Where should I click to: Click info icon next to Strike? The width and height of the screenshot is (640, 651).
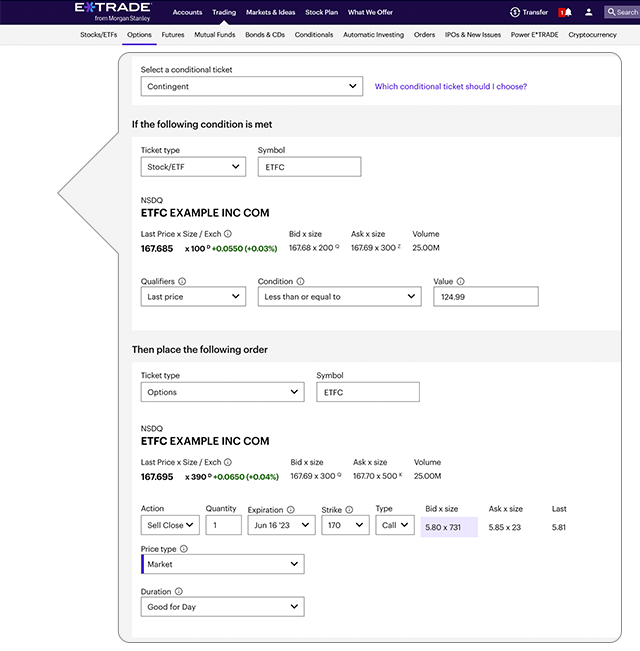[350, 509]
